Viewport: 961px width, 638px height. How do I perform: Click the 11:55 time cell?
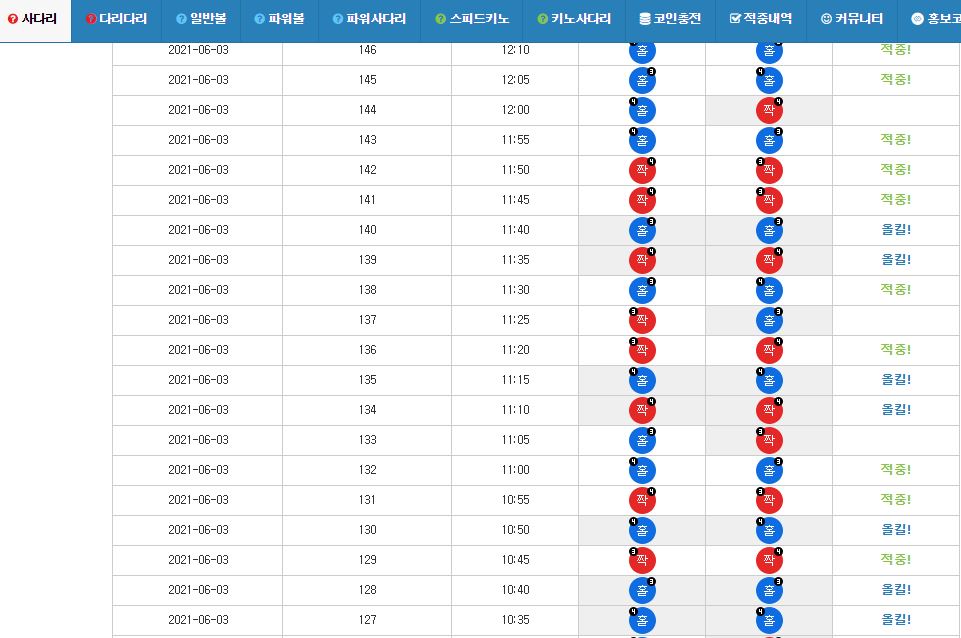click(x=515, y=140)
